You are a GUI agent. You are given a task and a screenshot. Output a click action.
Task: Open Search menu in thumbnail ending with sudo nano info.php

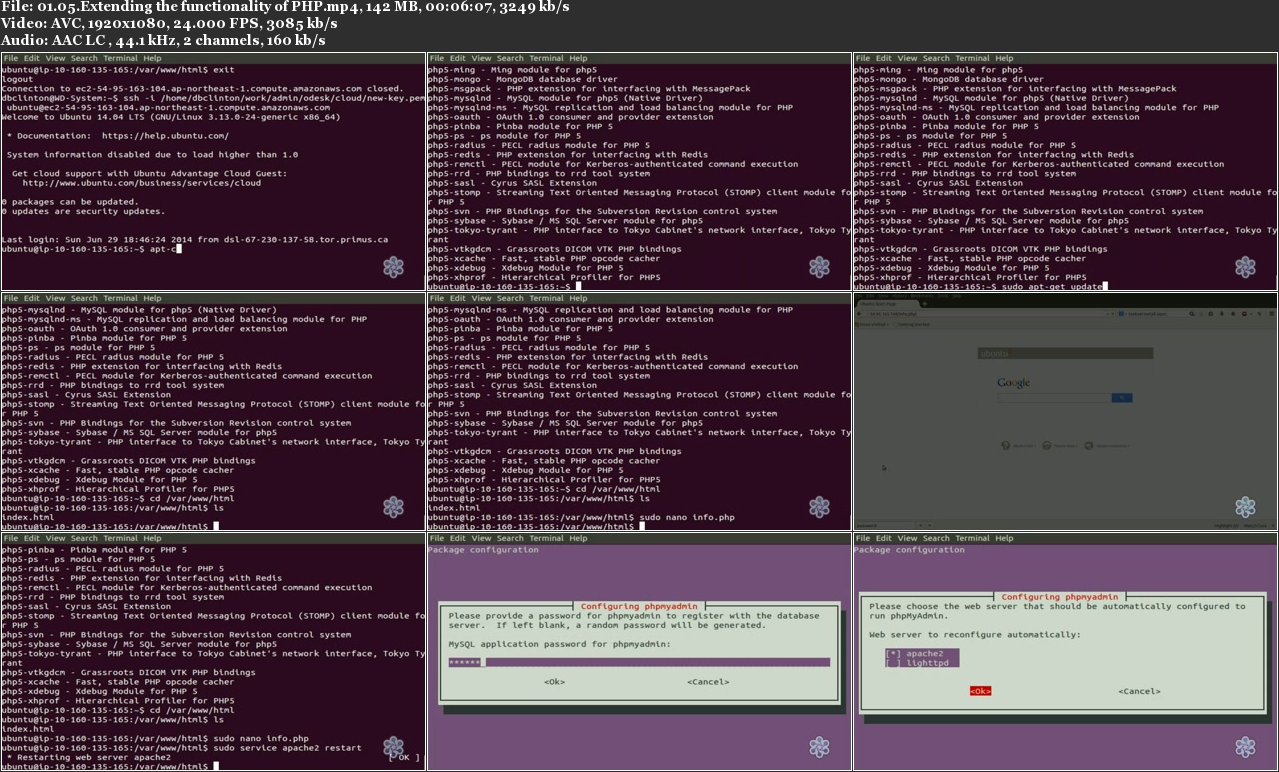coord(509,298)
